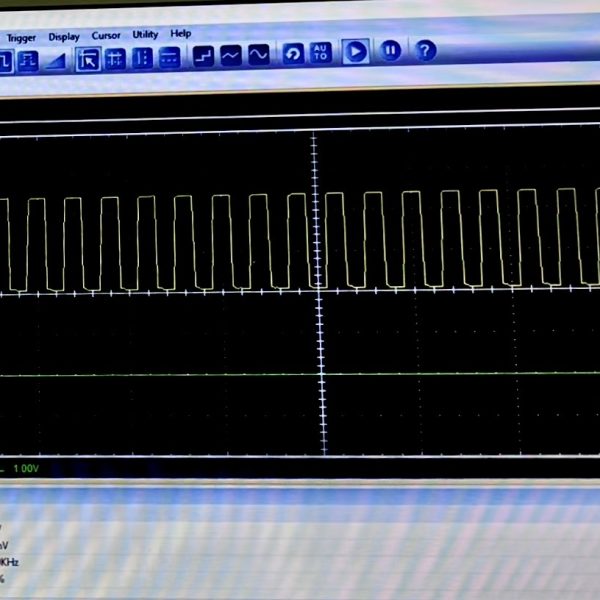Screen dimensions: 600x600
Task: Click the 1.00V channel scale readout
Action: coord(26,468)
